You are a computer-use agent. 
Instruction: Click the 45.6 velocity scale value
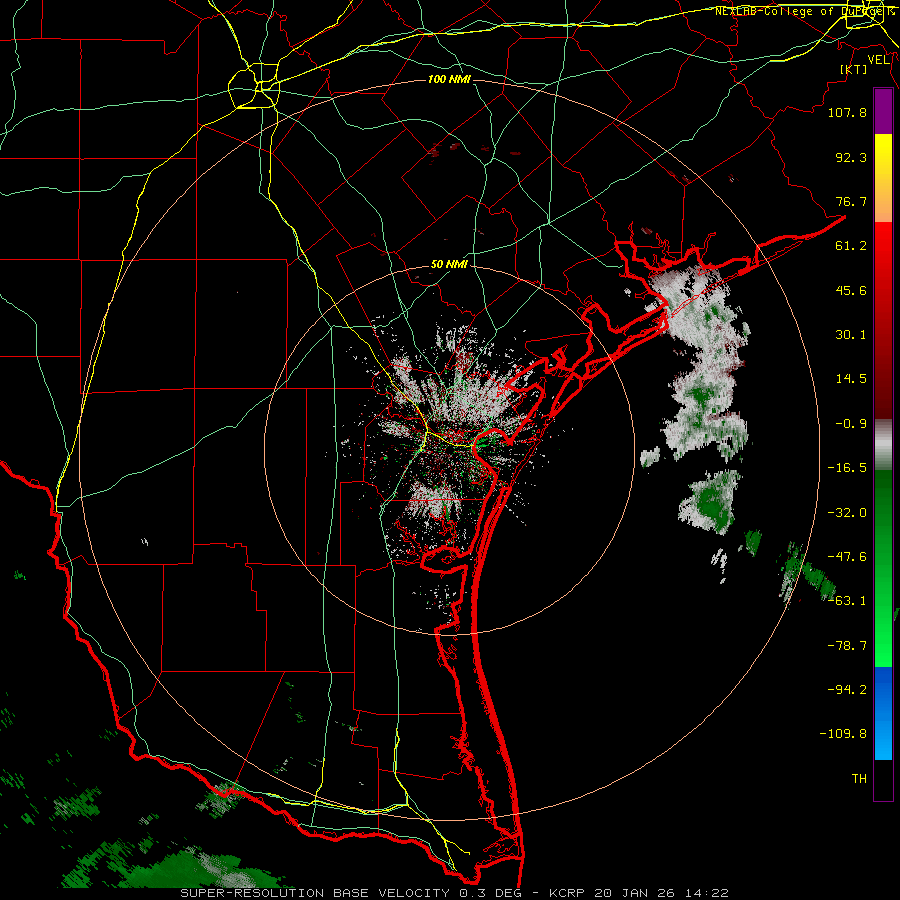[851, 290]
